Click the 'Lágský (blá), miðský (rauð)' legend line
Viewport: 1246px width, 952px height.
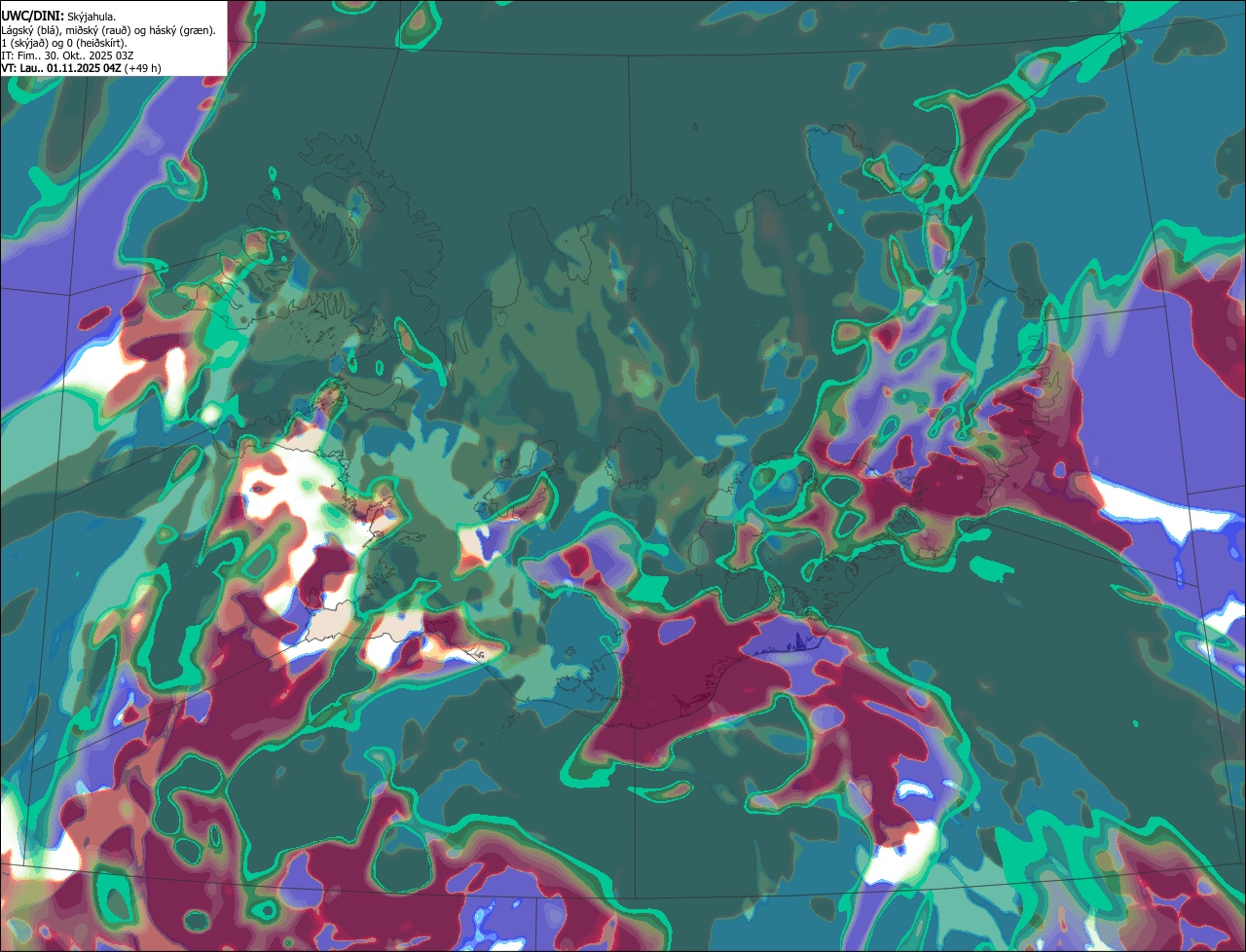109,30
